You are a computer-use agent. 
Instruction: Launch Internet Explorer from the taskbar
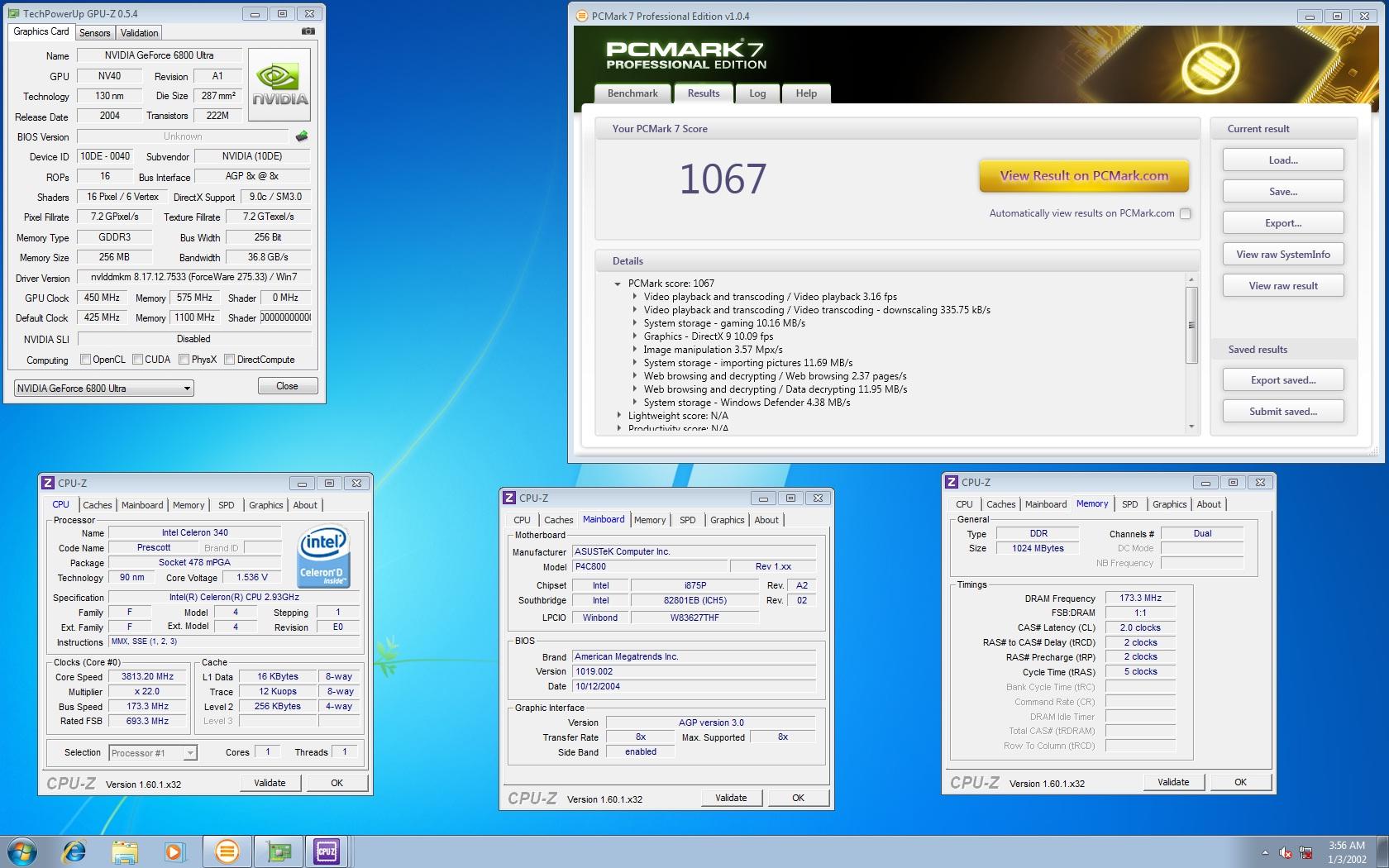[x=74, y=851]
